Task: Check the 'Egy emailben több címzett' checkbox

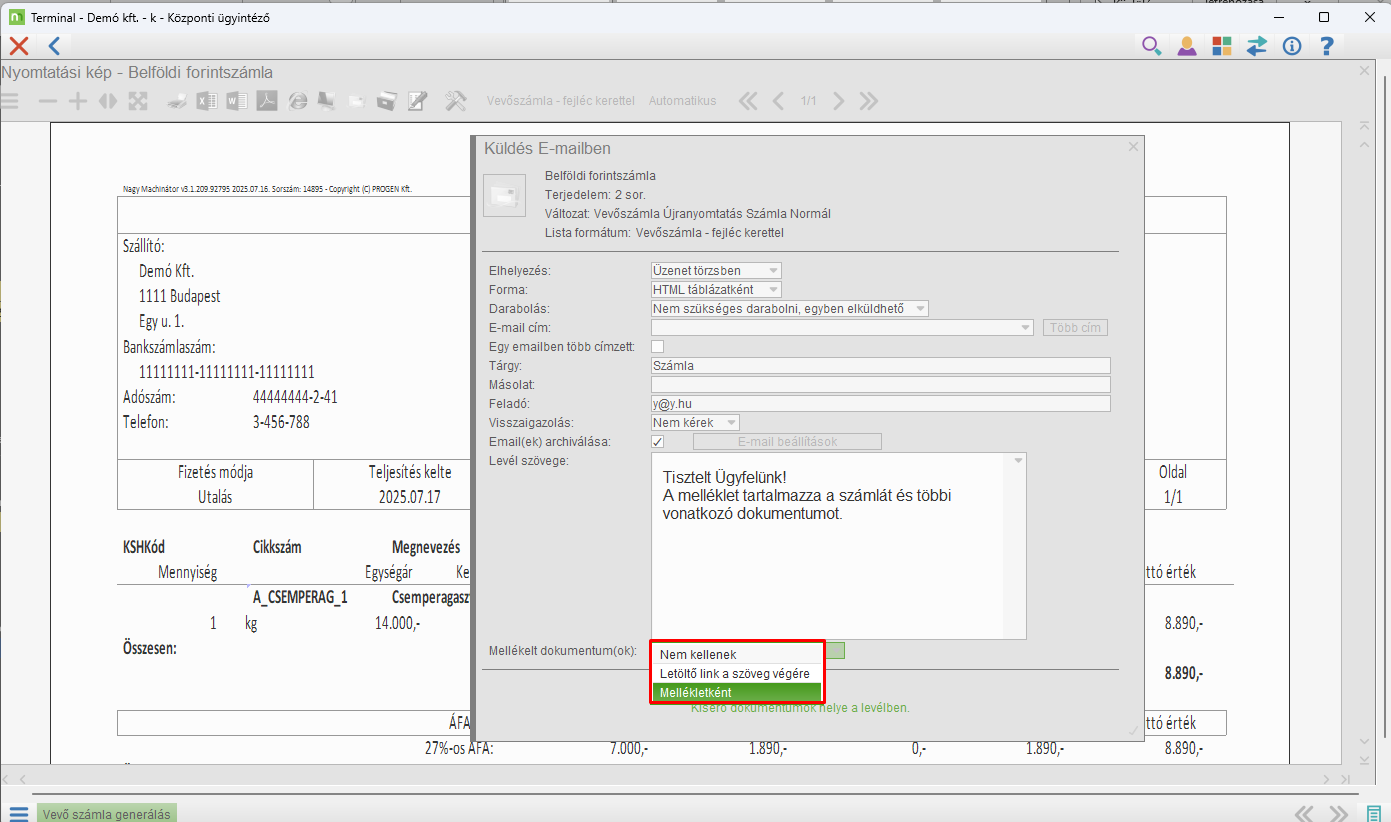Action: pos(658,347)
